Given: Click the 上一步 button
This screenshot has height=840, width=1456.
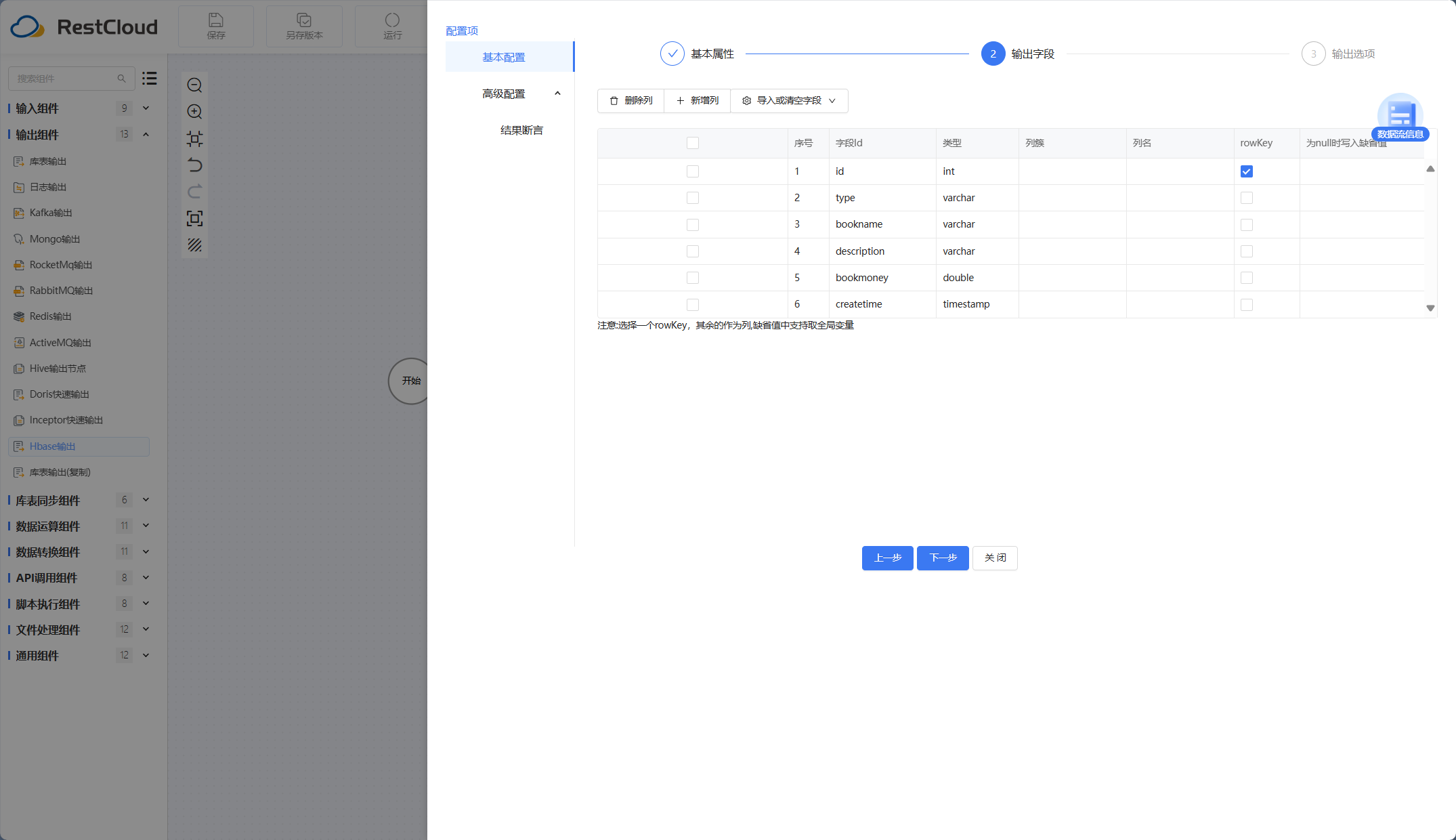Looking at the screenshot, I should 887,558.
